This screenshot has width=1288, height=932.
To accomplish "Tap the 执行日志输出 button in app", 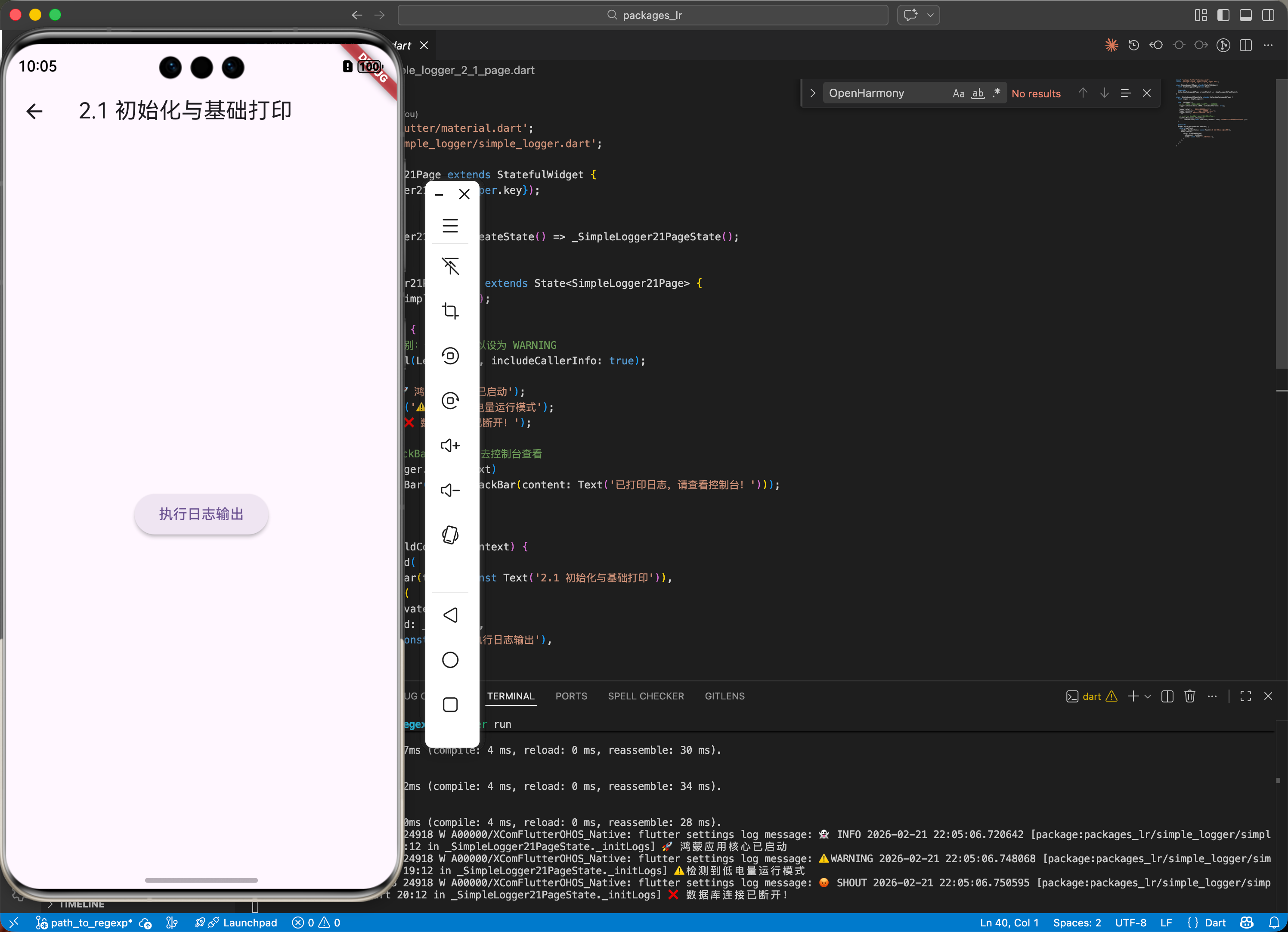I will pyautogui.click(x=201, y=514).
